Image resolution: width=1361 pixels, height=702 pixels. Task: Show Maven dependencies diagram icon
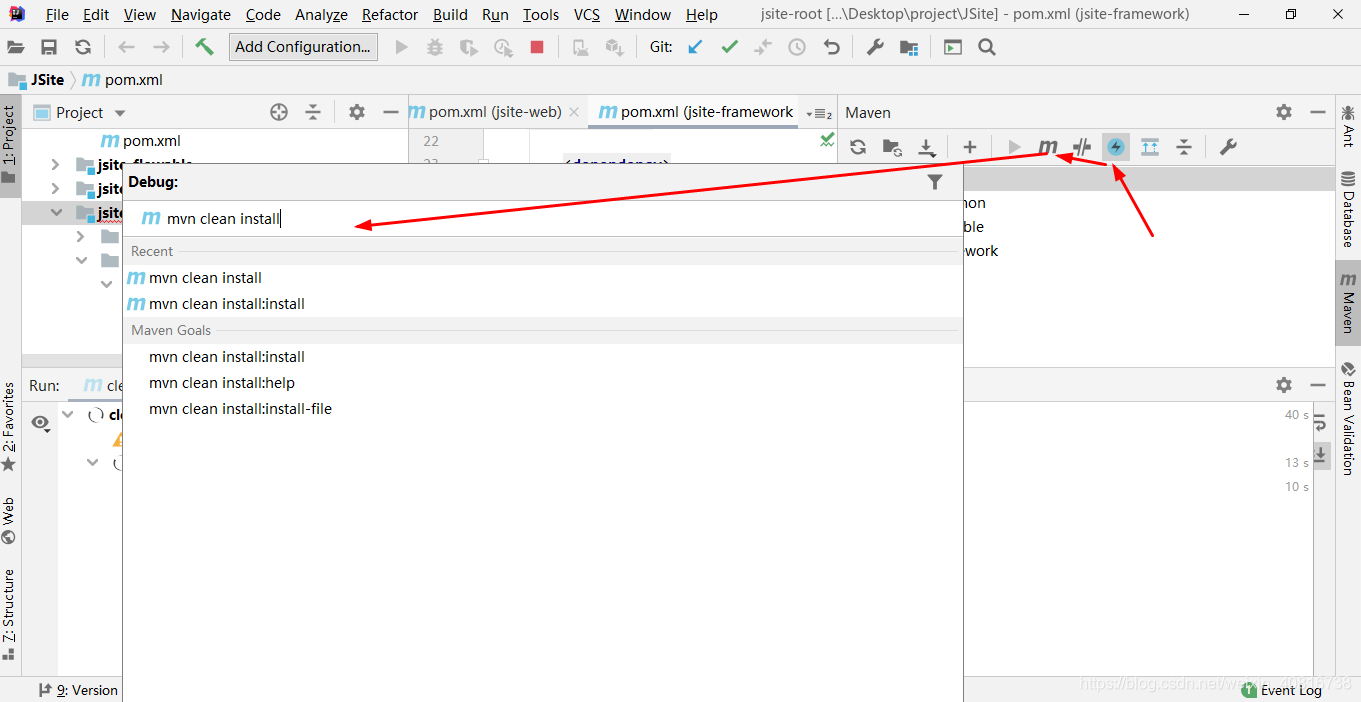[x=1150, y=147]
